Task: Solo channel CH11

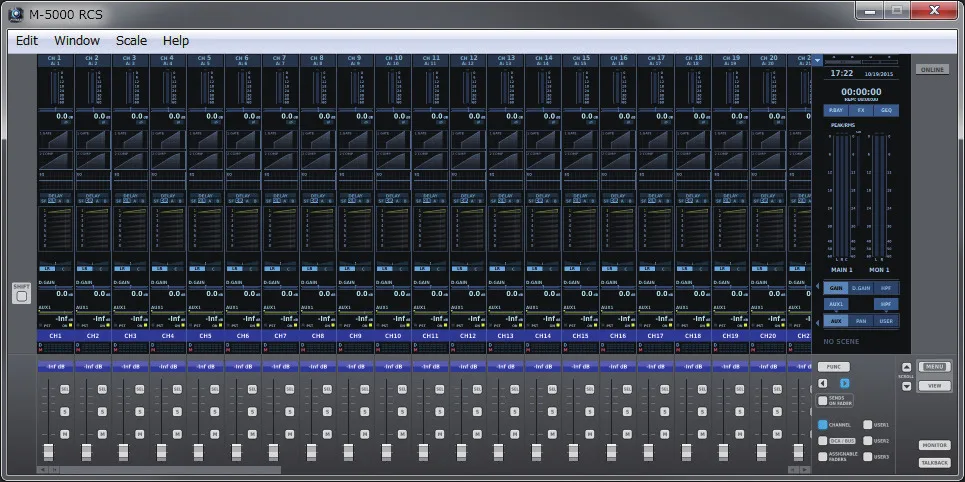Action: pyautogui.click(x=440, y=411)
